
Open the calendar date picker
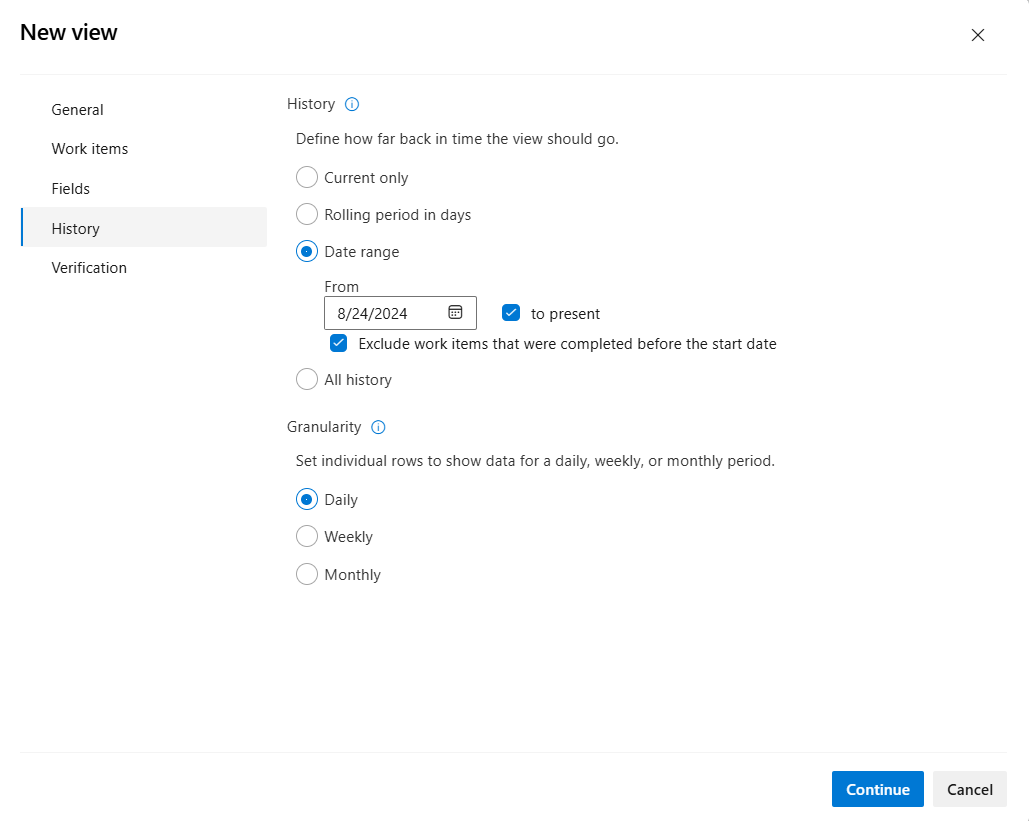point(457,313)
